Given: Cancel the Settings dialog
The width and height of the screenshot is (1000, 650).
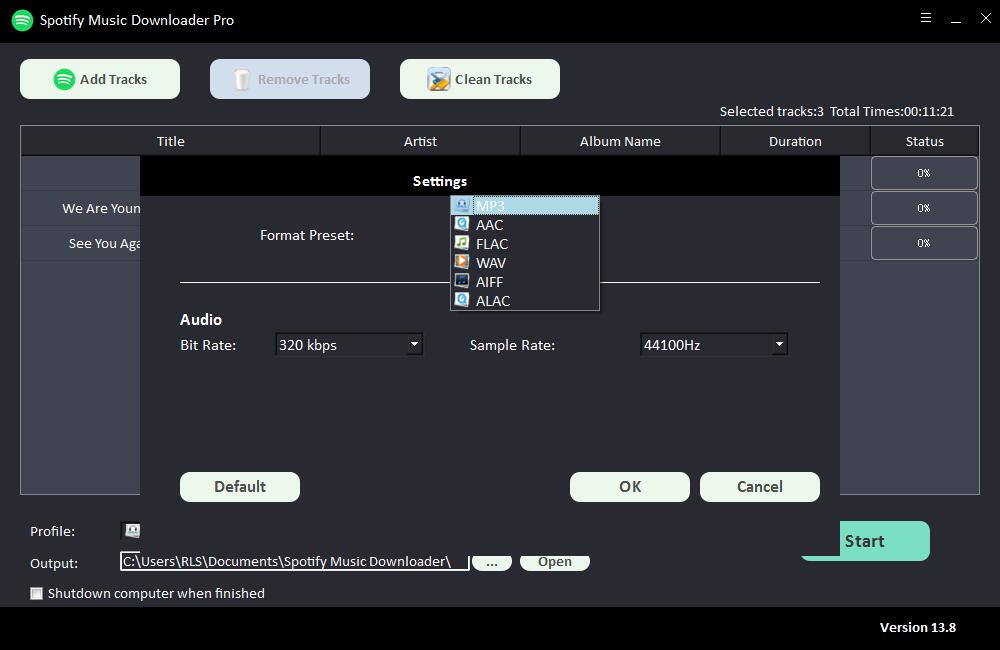Looking at the screenshot, I should point(760,487).
